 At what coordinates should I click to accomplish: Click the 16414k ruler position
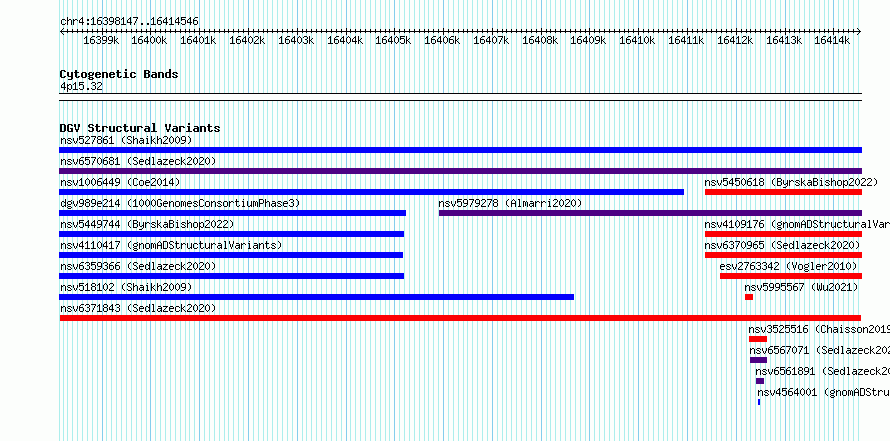click(x=832, y=40)
